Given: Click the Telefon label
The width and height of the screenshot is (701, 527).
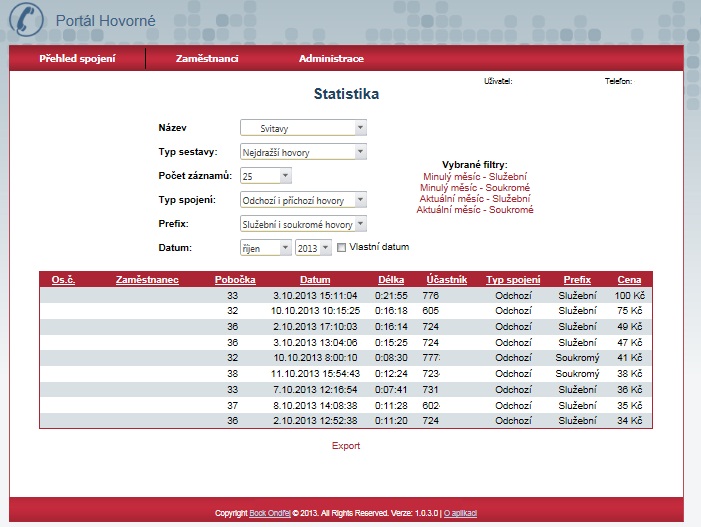Looking at the screenshot, I should point(619,81).
